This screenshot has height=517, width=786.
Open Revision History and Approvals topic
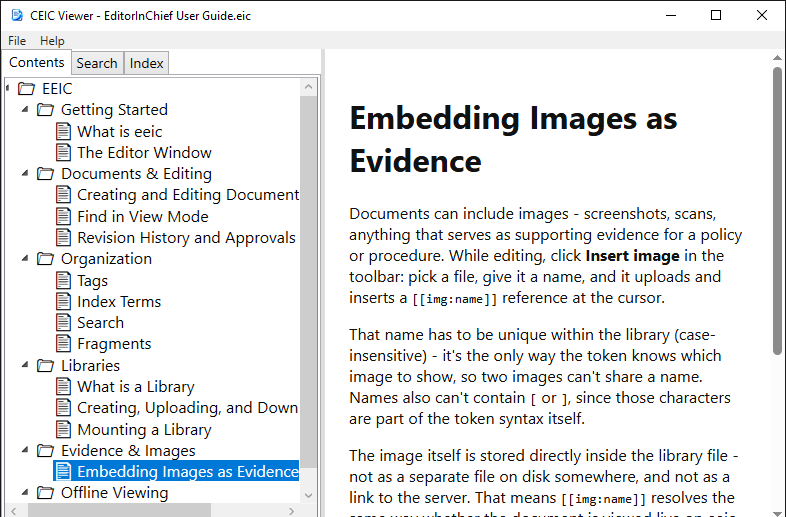186,237
